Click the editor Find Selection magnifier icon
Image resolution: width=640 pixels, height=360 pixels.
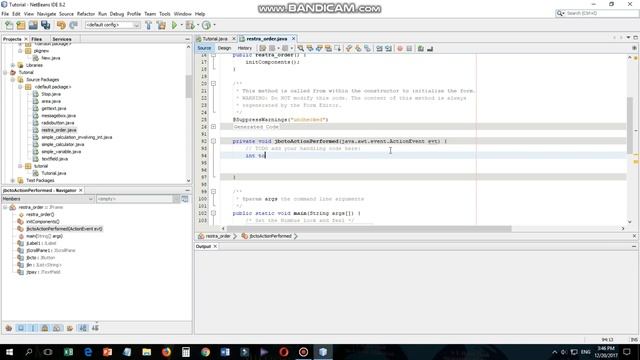pyautogui.click(x=300, y=48)
